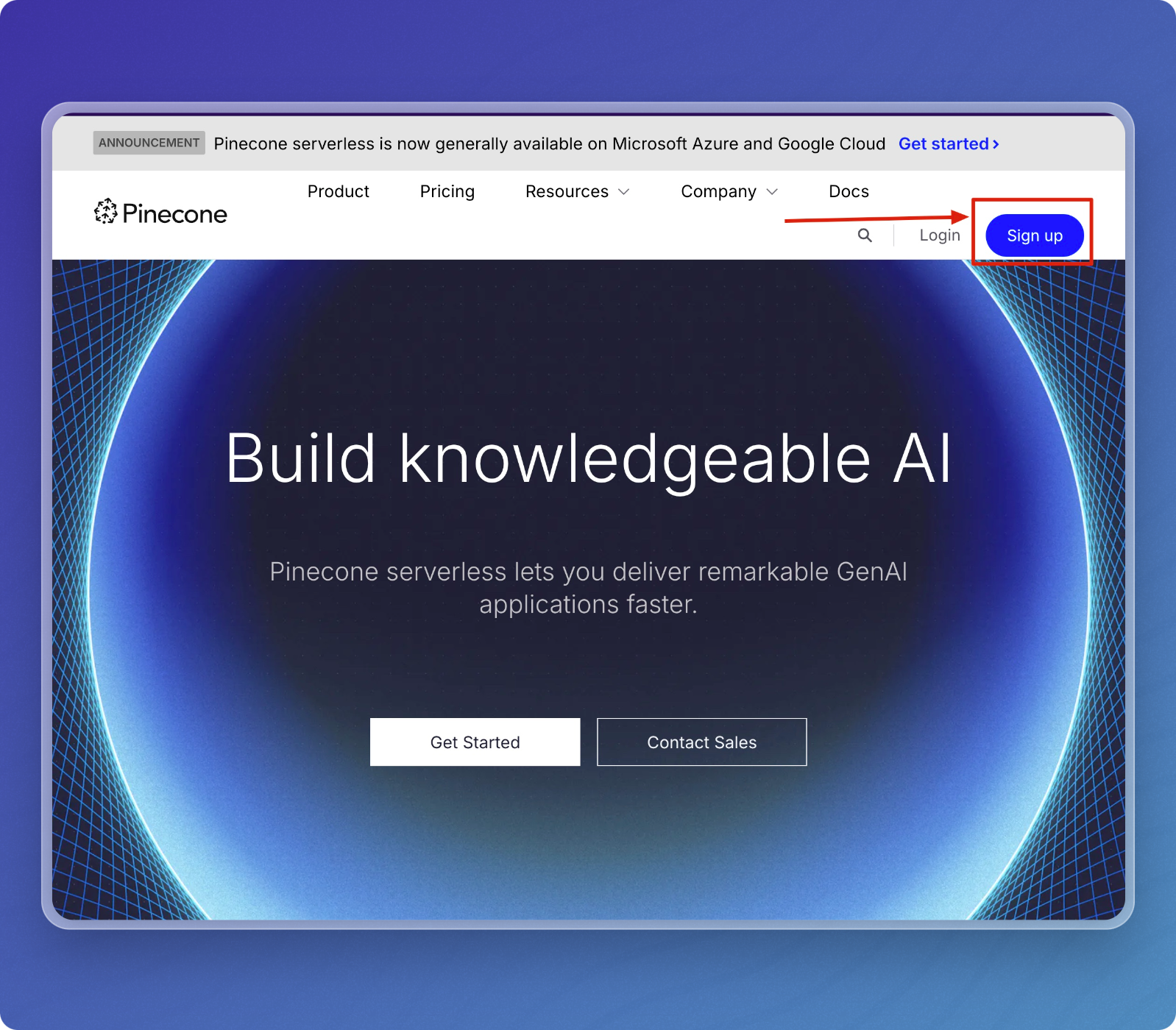Screen dimensions: 1176x1030
Task: Click the ANNOUNCEMENT badge
Action: [149, 143]
